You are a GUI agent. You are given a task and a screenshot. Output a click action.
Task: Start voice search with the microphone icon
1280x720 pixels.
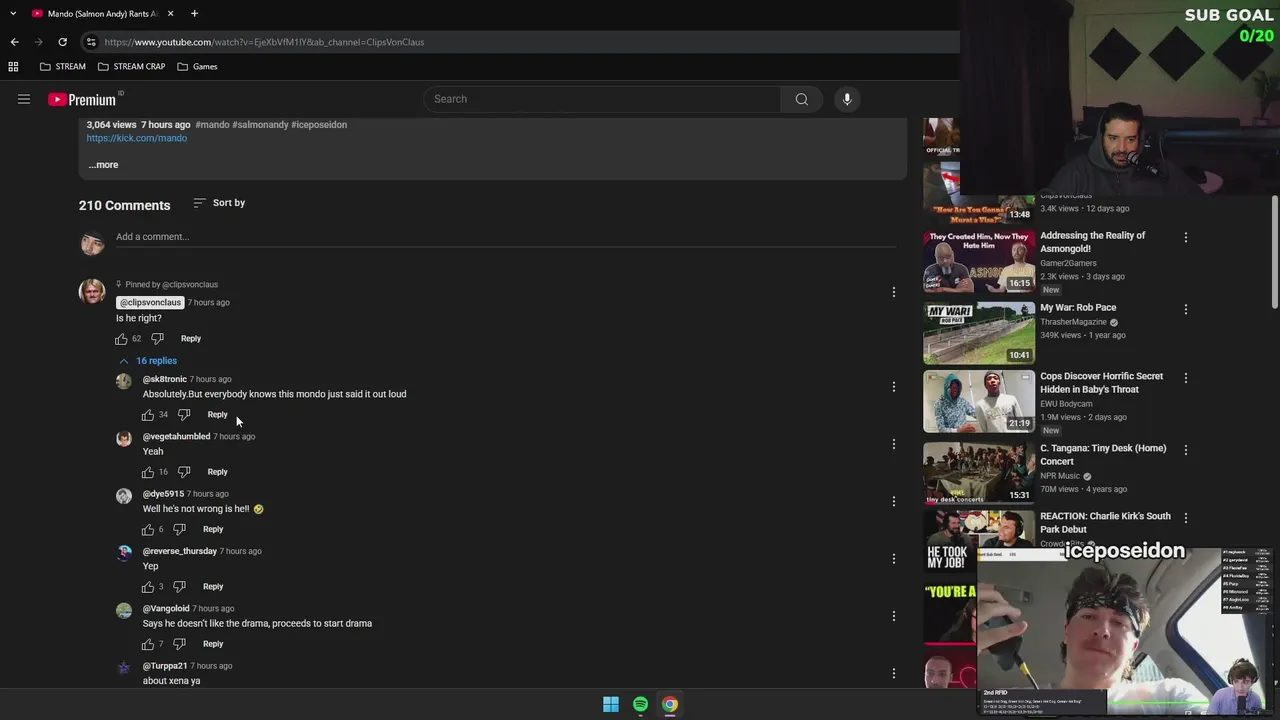(847, 99)
